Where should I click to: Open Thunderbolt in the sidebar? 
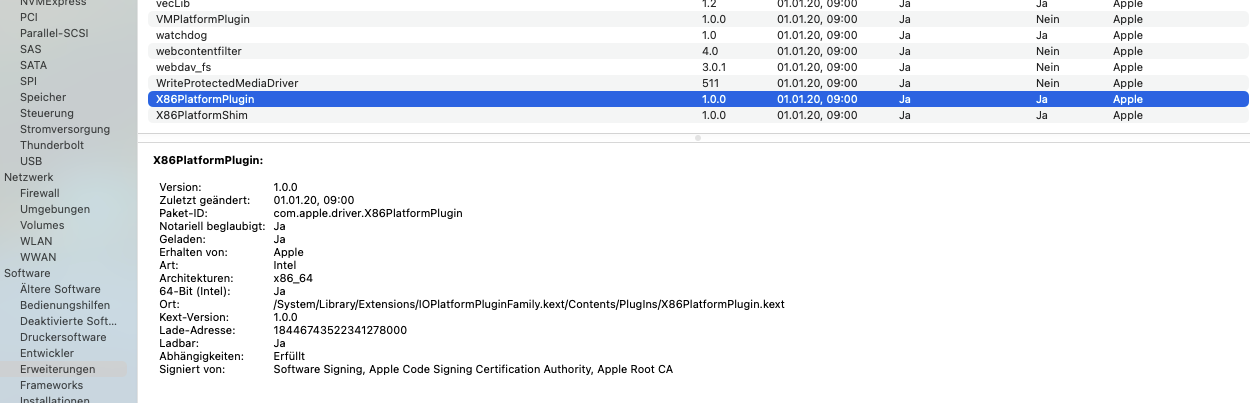point(52,145)
